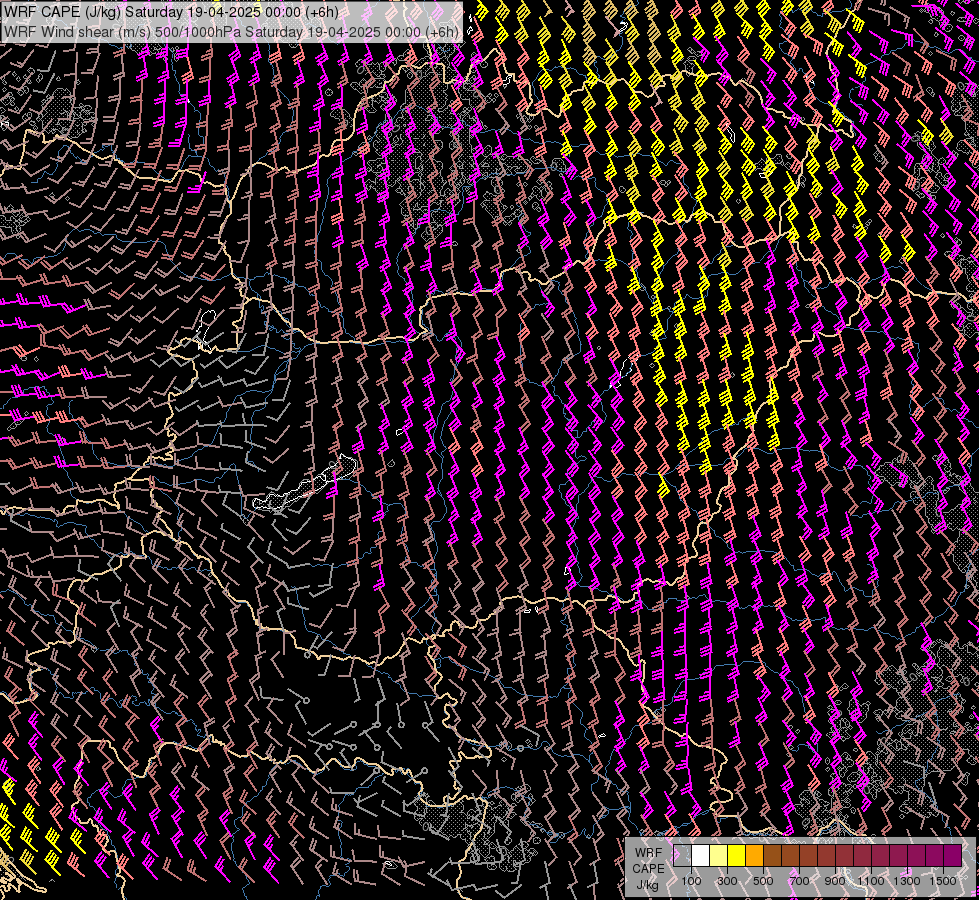
Task: Click the J/kg unit label in the legend
Action: 647,885
